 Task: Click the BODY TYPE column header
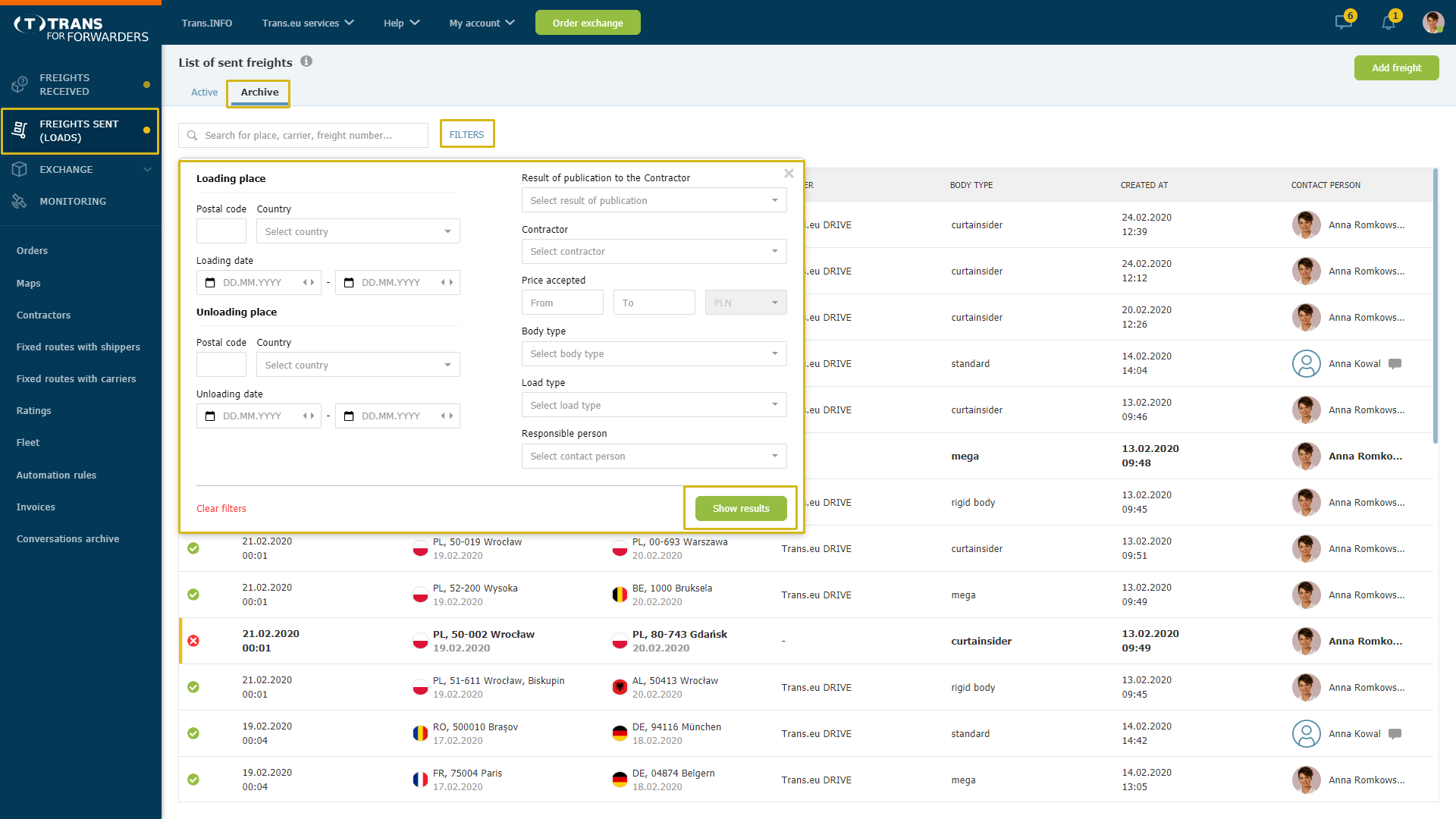(x=971, y=185)
